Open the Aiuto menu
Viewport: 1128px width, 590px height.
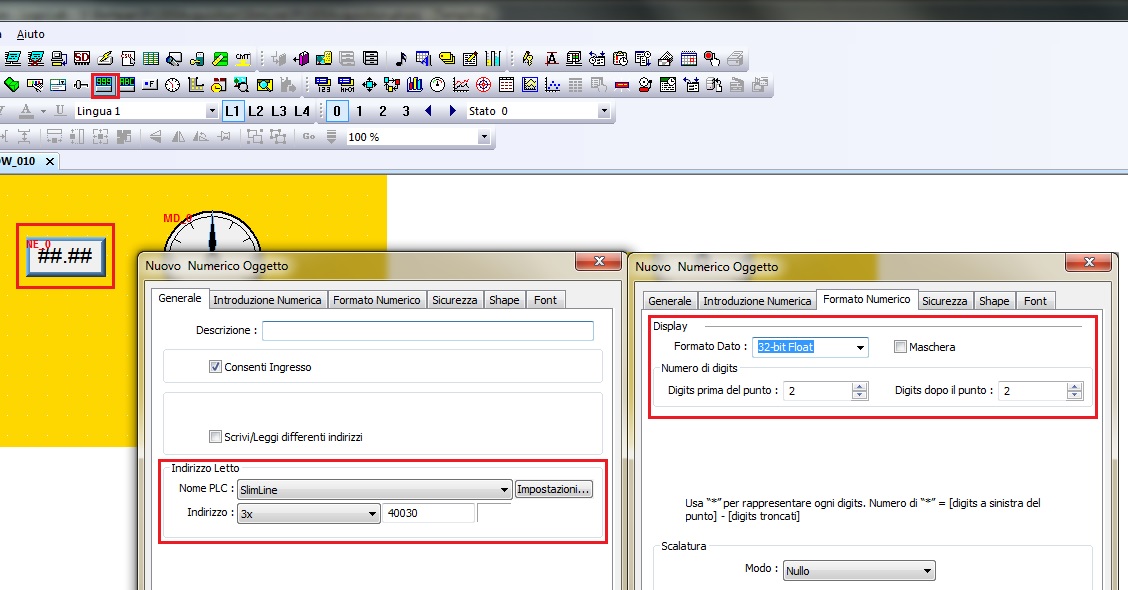point(31,34)
